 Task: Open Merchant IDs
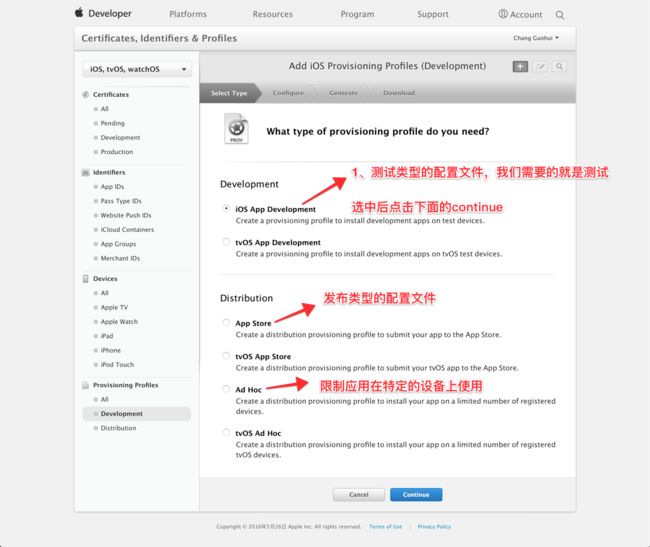coord(120,258)
